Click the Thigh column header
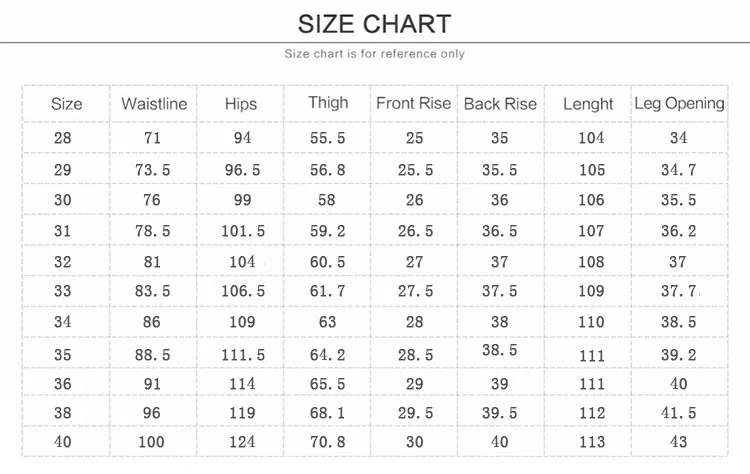The width and height of the screenshot is (750, 474). pyautogui.click(x=328, y=103)
